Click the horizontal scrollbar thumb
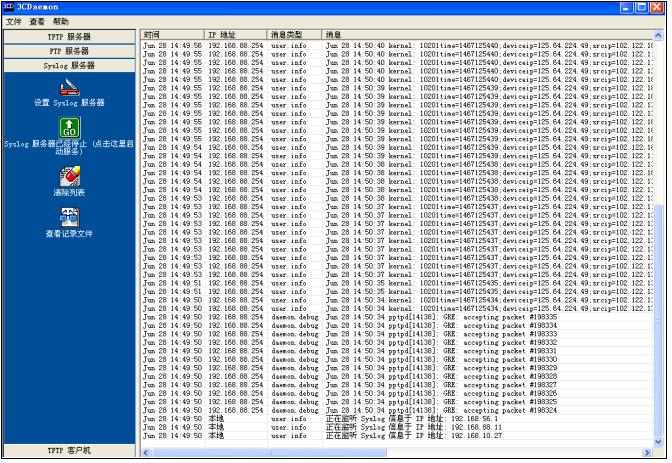This screenshot has height=463, width=672. [269, 453]
